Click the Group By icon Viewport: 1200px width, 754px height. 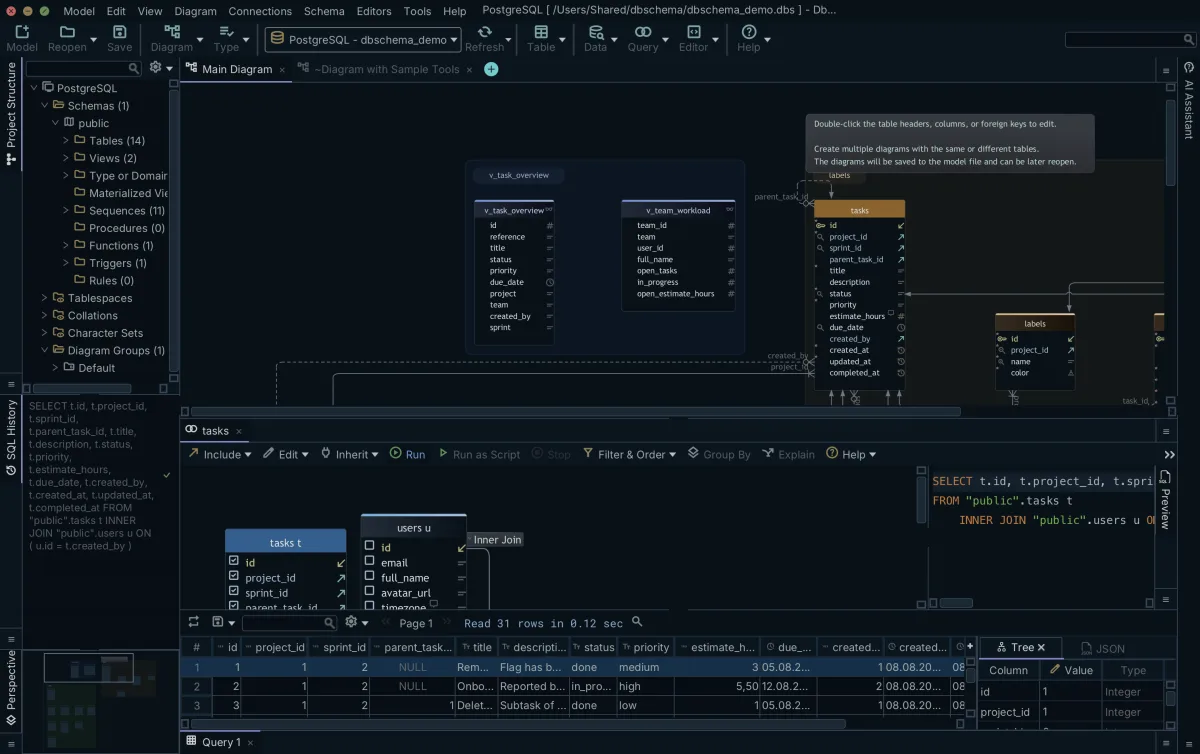693,453
